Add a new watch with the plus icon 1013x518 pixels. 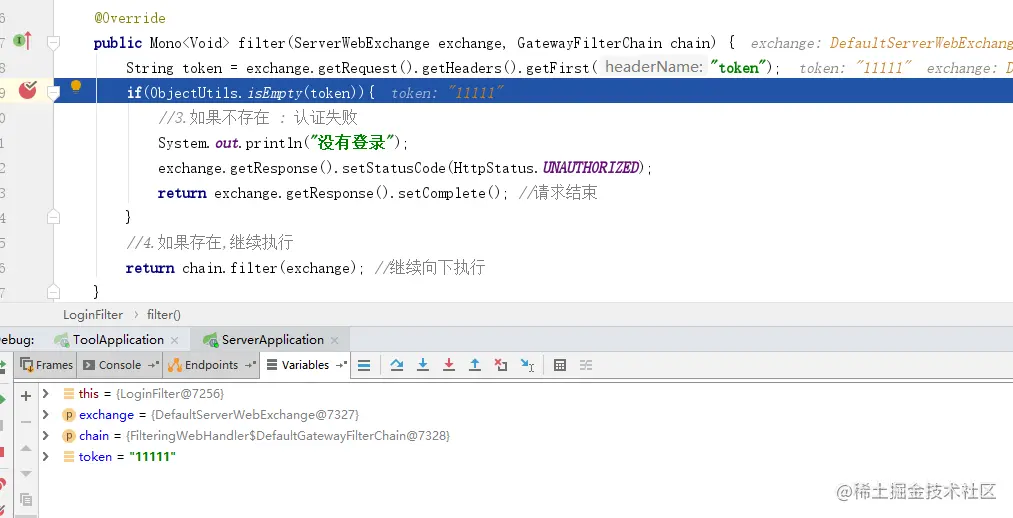click(x=26, y=396)
